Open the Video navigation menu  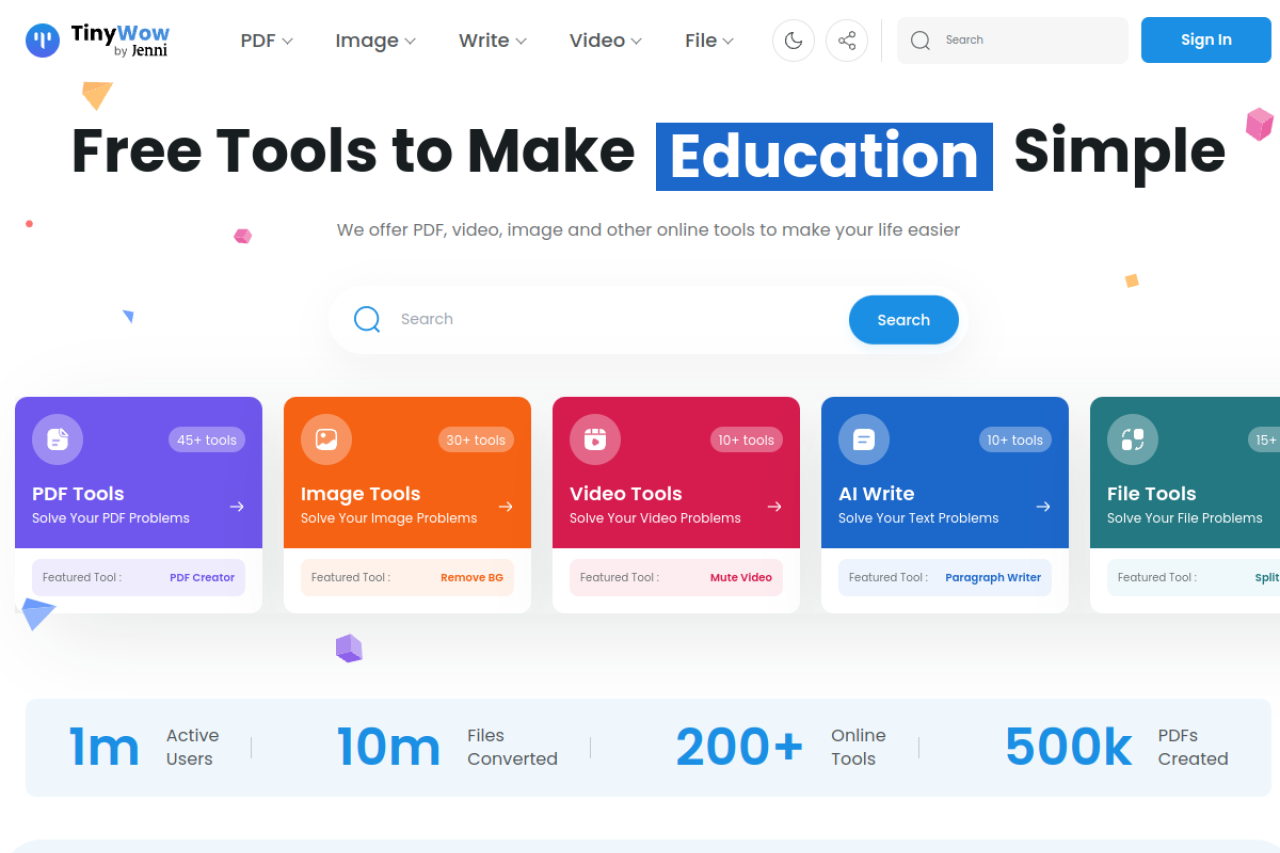(606, 40)
